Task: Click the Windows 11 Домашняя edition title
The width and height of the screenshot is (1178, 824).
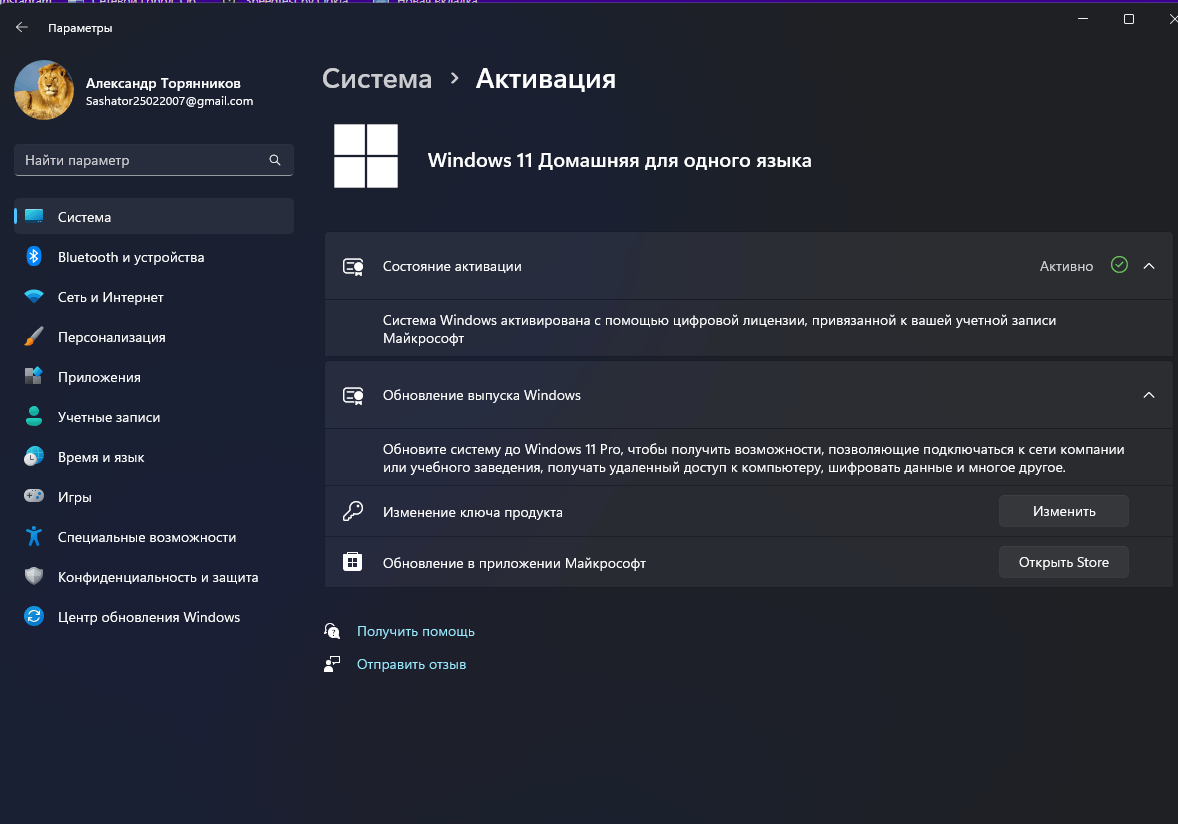Action: [x=619, y=160]
